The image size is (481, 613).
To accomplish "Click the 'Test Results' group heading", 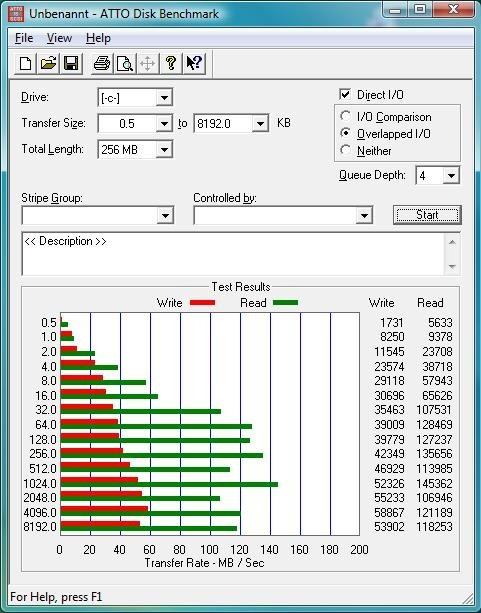I will 241,287.
